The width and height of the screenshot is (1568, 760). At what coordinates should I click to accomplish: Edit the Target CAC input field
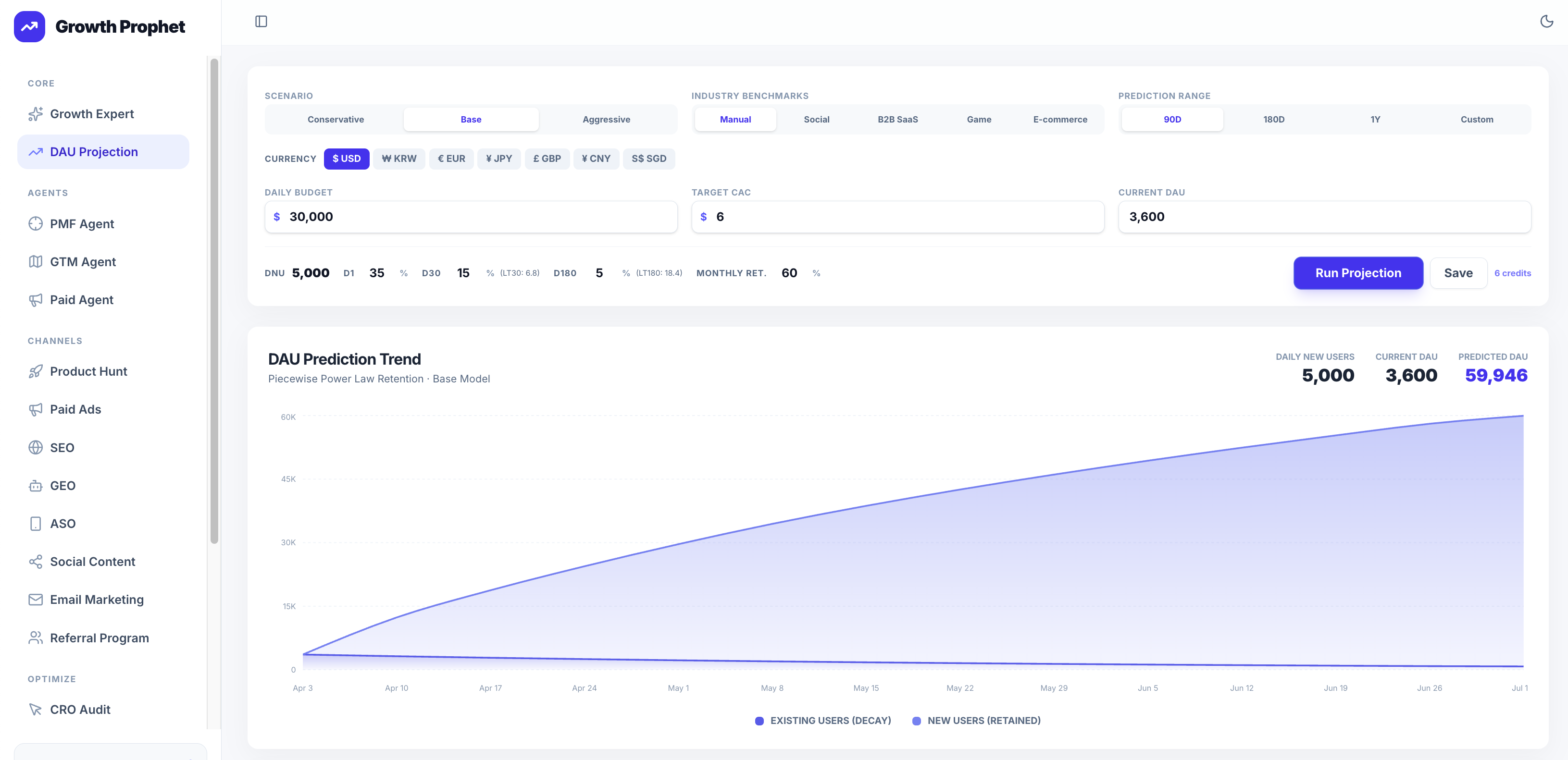click(898, 217)
